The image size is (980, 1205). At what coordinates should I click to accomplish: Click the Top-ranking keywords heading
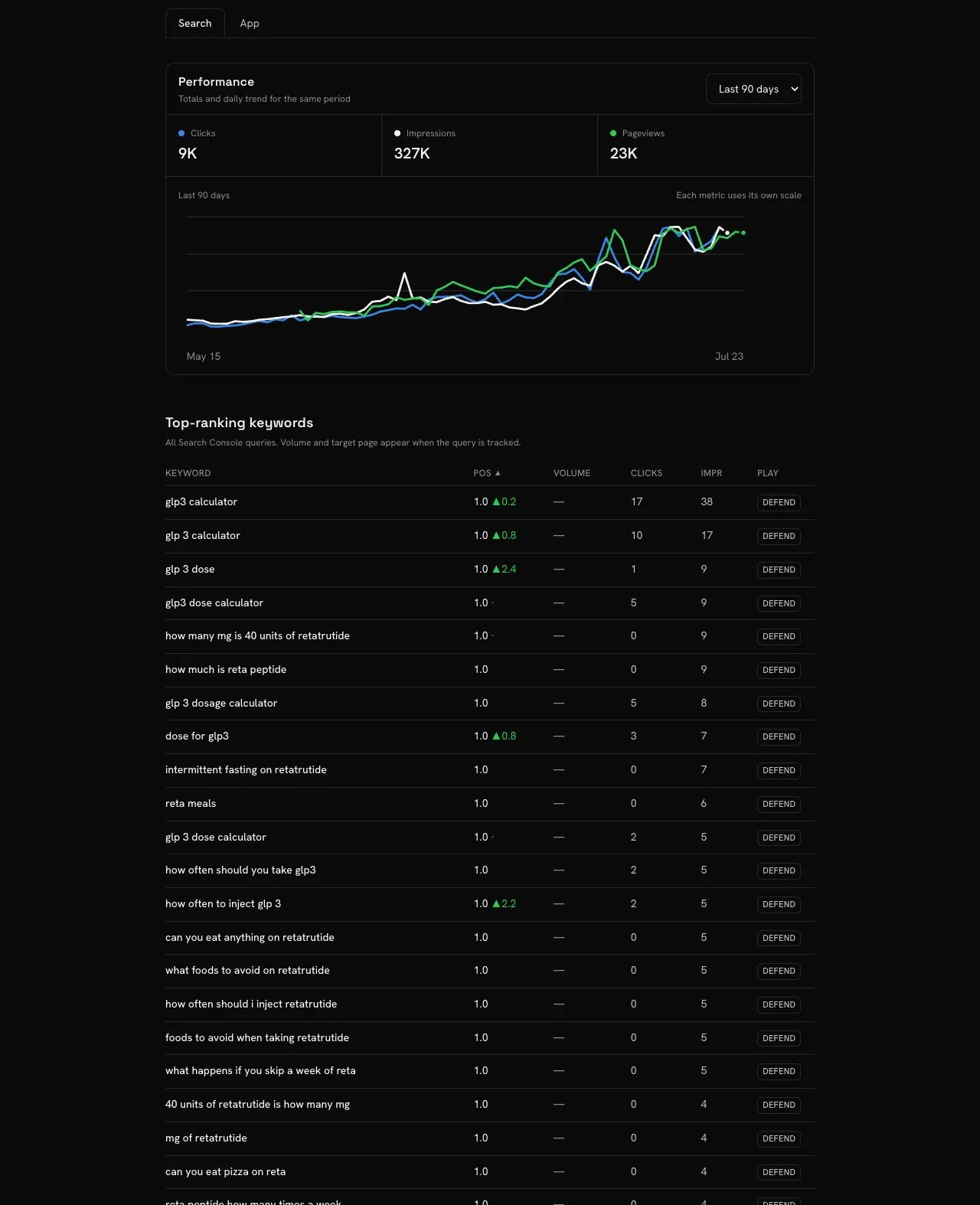[x=239, y=423]
